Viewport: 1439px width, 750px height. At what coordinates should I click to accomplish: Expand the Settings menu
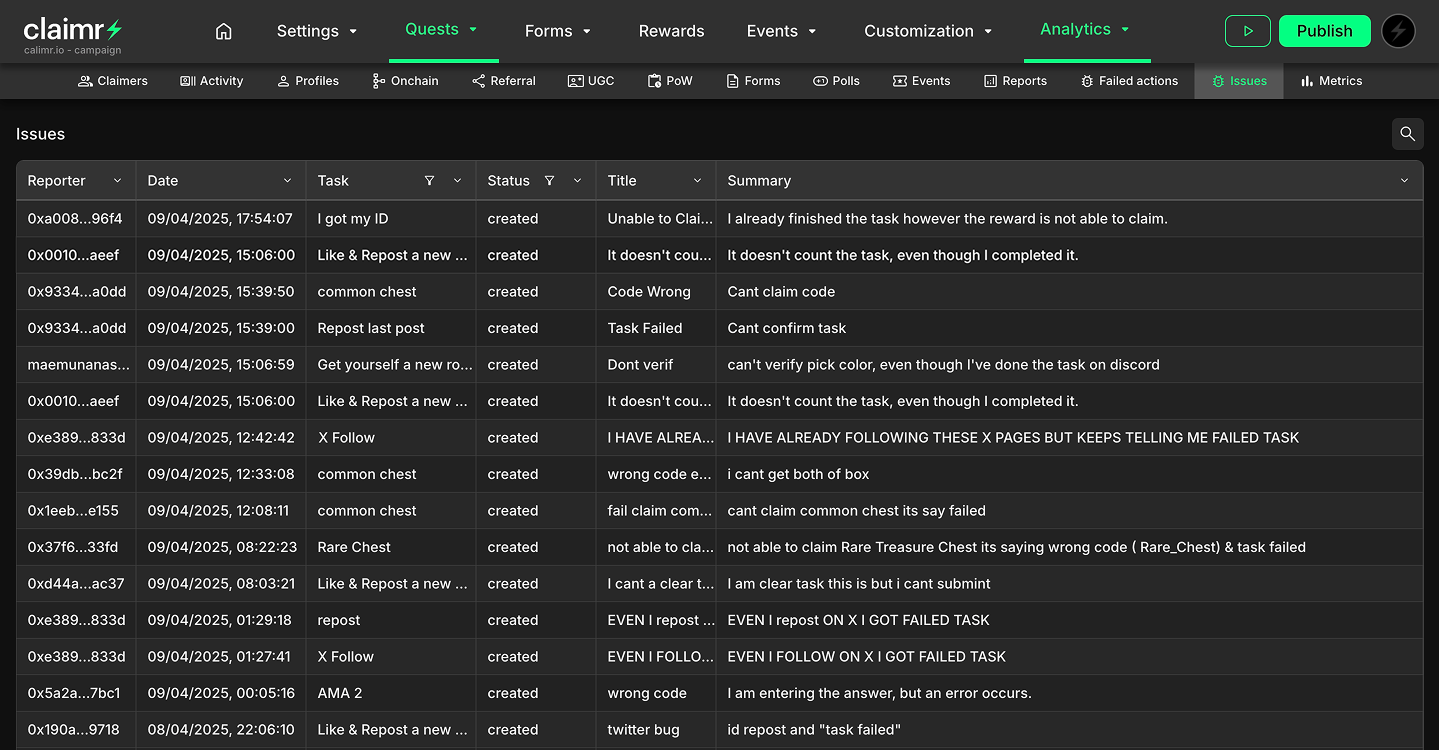[x=317, y=31]
